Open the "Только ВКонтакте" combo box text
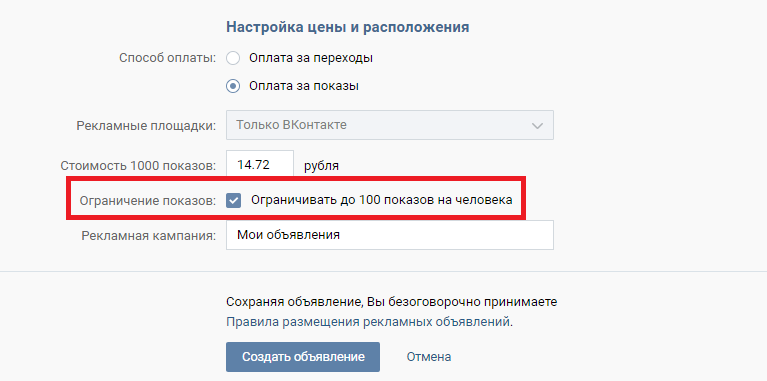Screen dimensions: 767x381 [292, 125]
